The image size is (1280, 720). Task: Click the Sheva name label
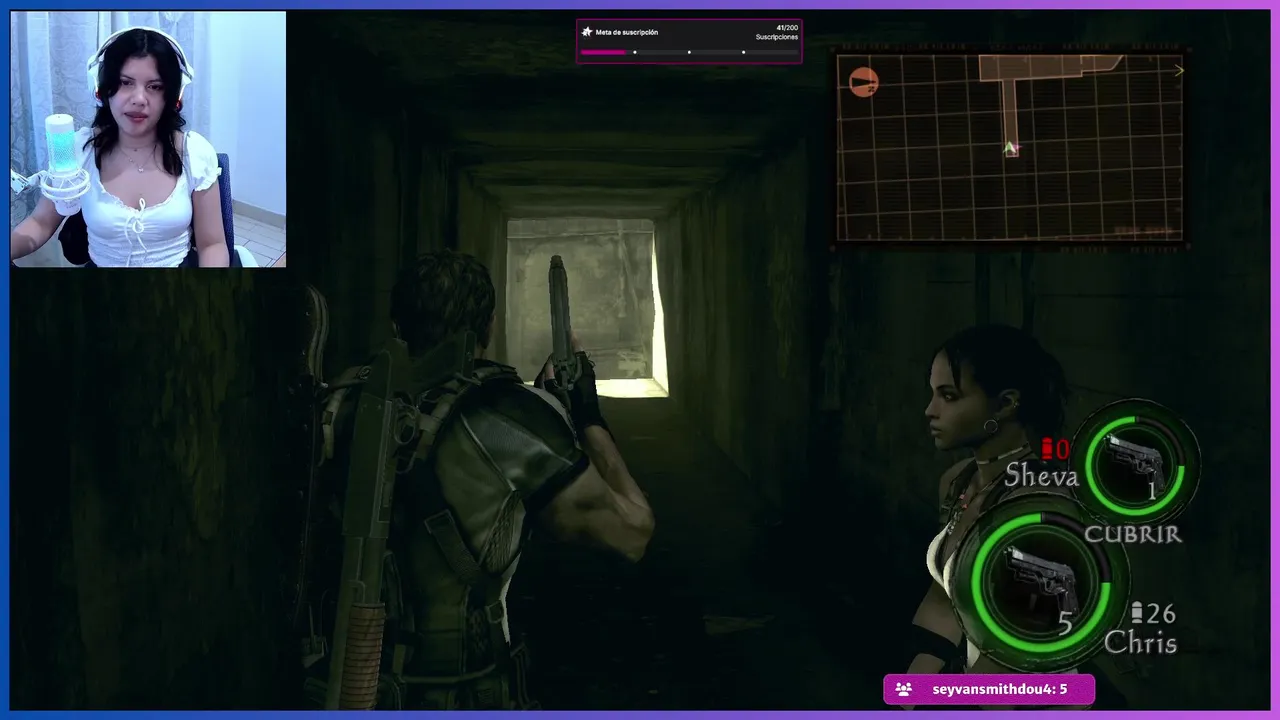(1041, 475)
